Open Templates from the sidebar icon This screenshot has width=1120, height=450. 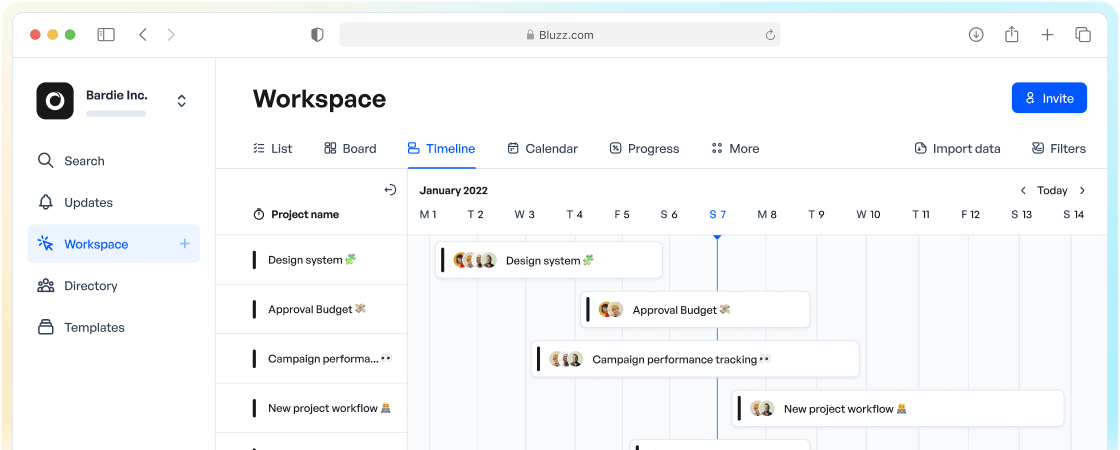point(46,327)
